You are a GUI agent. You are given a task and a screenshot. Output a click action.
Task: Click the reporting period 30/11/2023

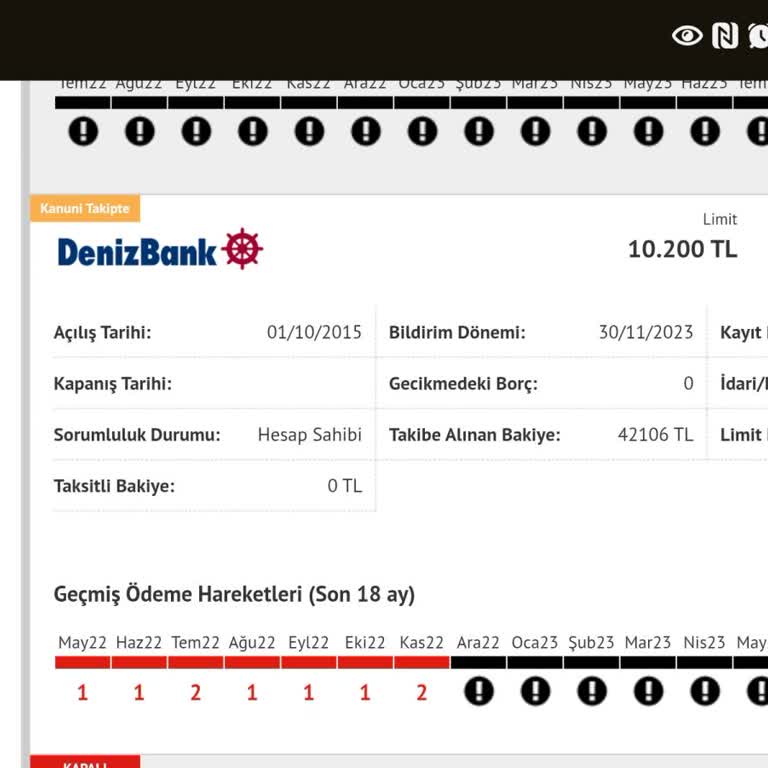coord(646,332)
